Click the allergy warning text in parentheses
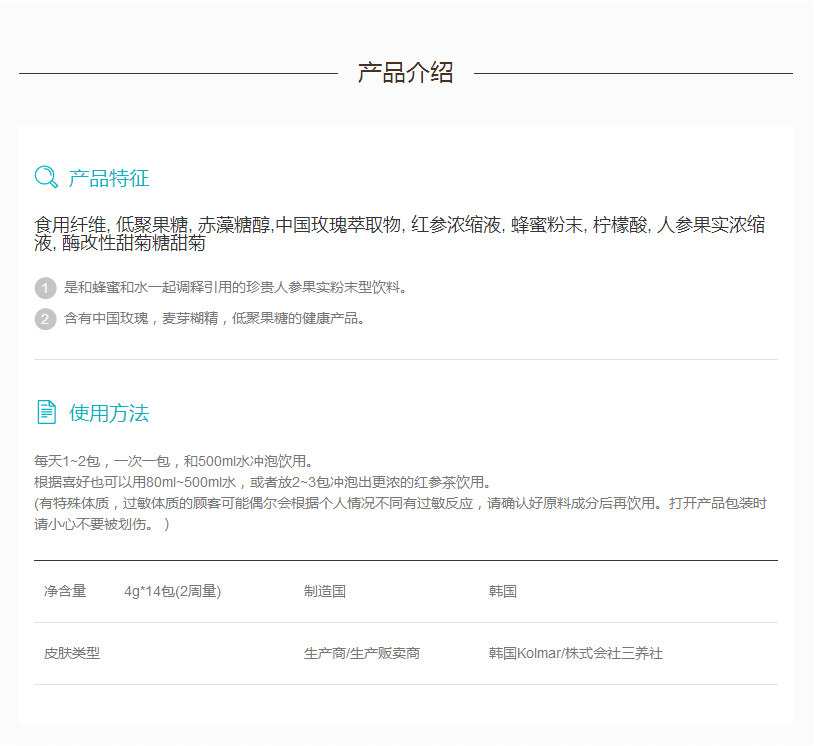Image resolution: width=814 pixels, height=746 pixels. pos(400,514)
